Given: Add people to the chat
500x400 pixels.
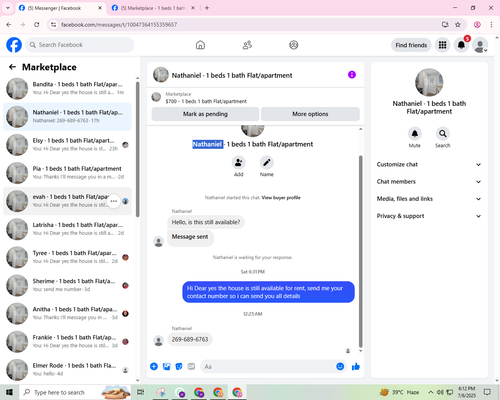Looking at the screenshot, I should coord(239,162).
